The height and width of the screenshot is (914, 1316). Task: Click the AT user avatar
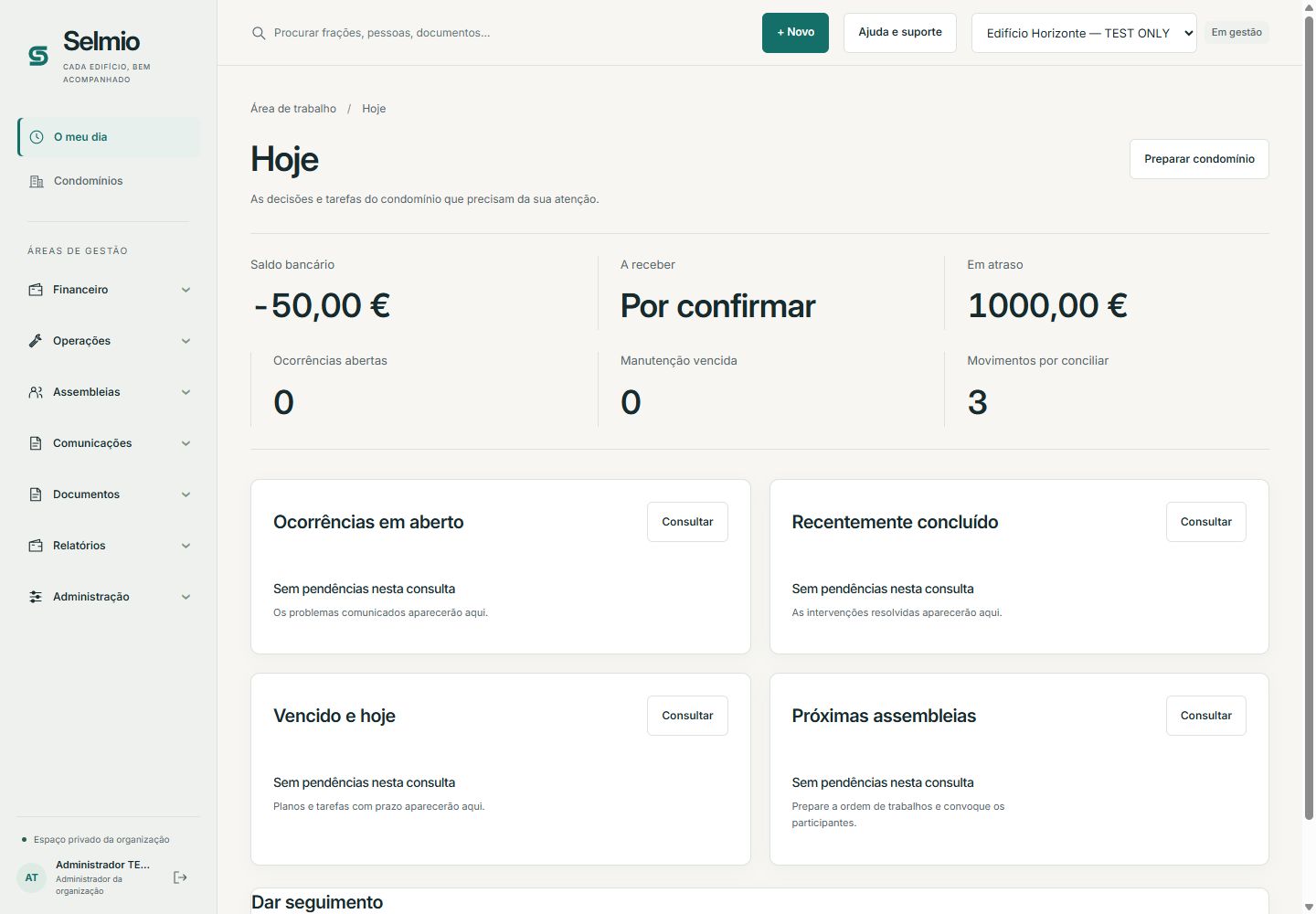click(32, 877)
